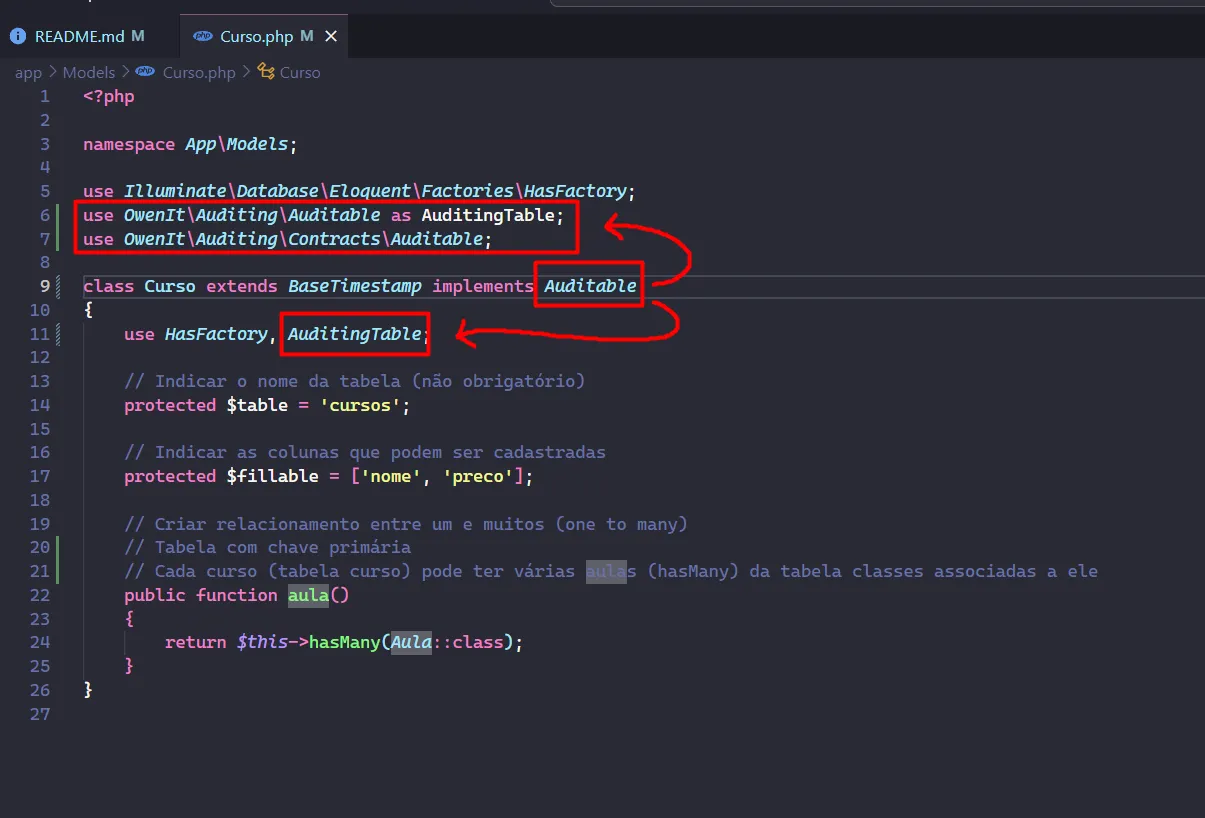1205x818 pixels.
Task: Select the Curso.php editor tab
Action: pos(256,36)
